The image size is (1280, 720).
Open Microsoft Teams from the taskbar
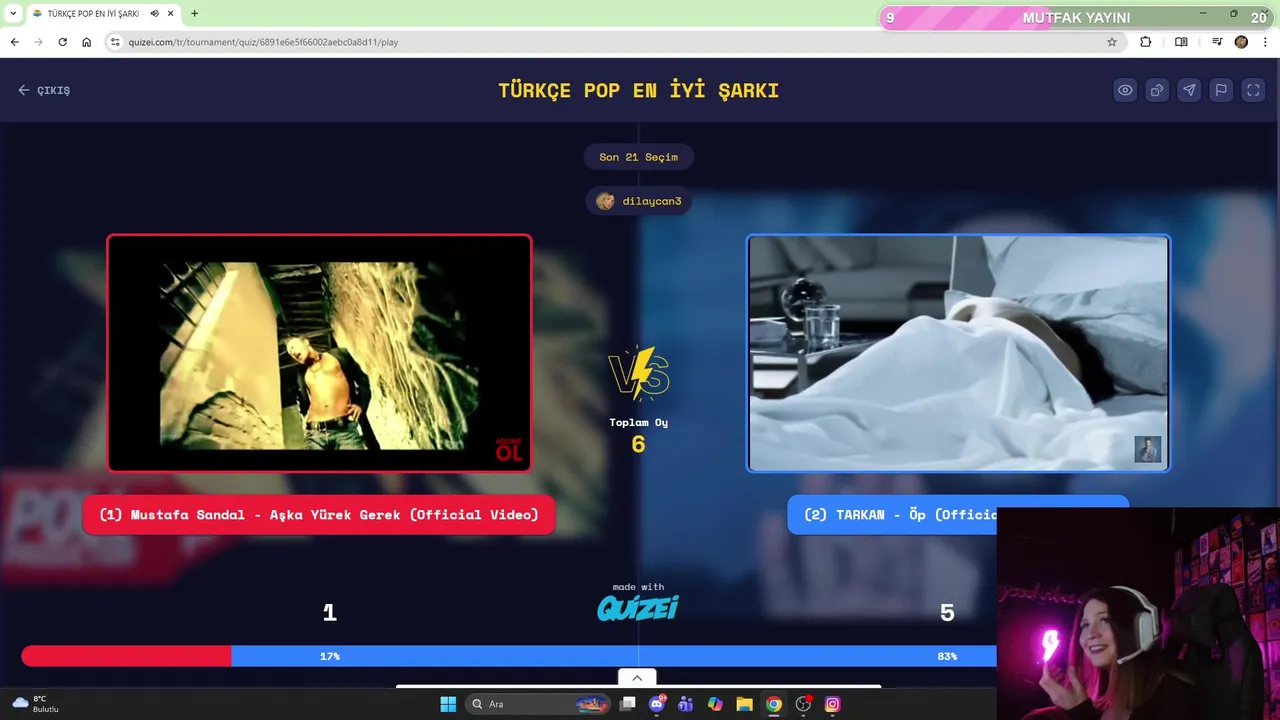685,704
